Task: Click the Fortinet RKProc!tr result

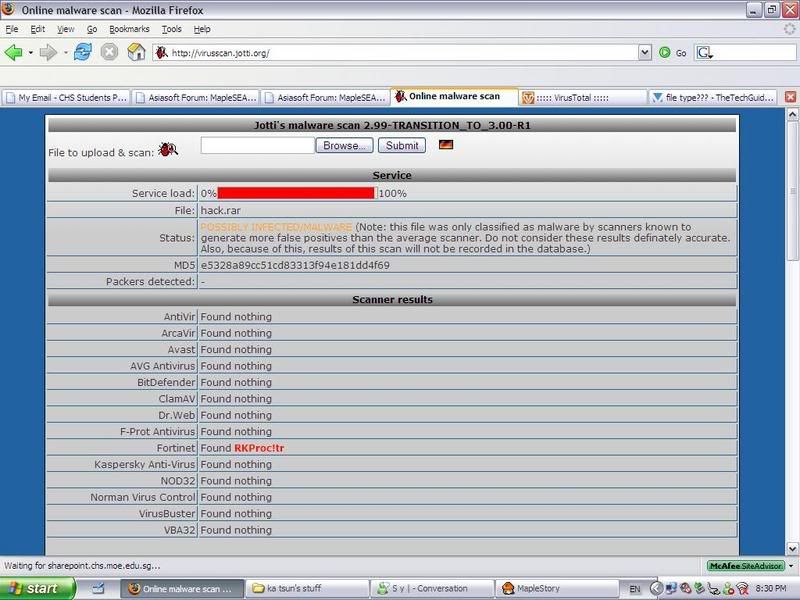Action: (259, 448)
